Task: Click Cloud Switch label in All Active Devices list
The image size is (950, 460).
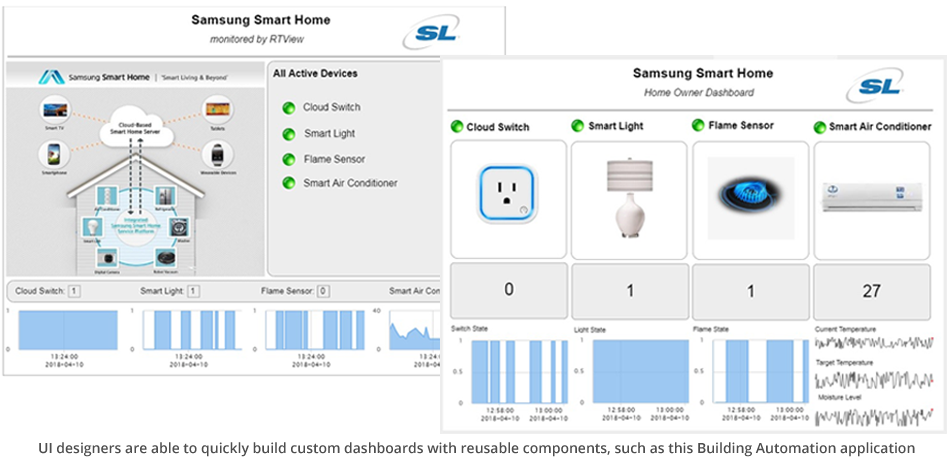Action: (x=331, y=107)
